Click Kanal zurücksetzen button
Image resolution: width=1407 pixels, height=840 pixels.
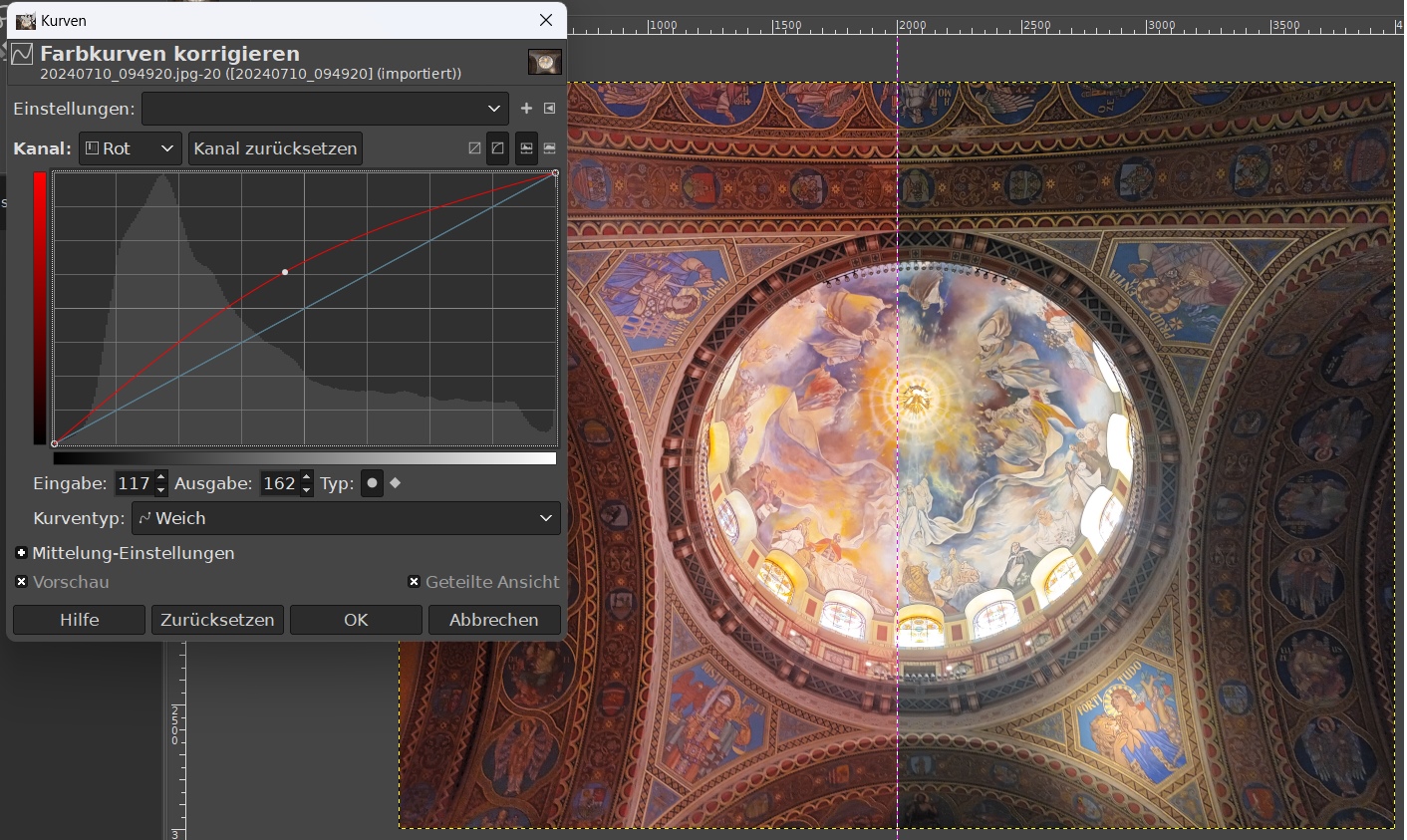coord(275,148)
